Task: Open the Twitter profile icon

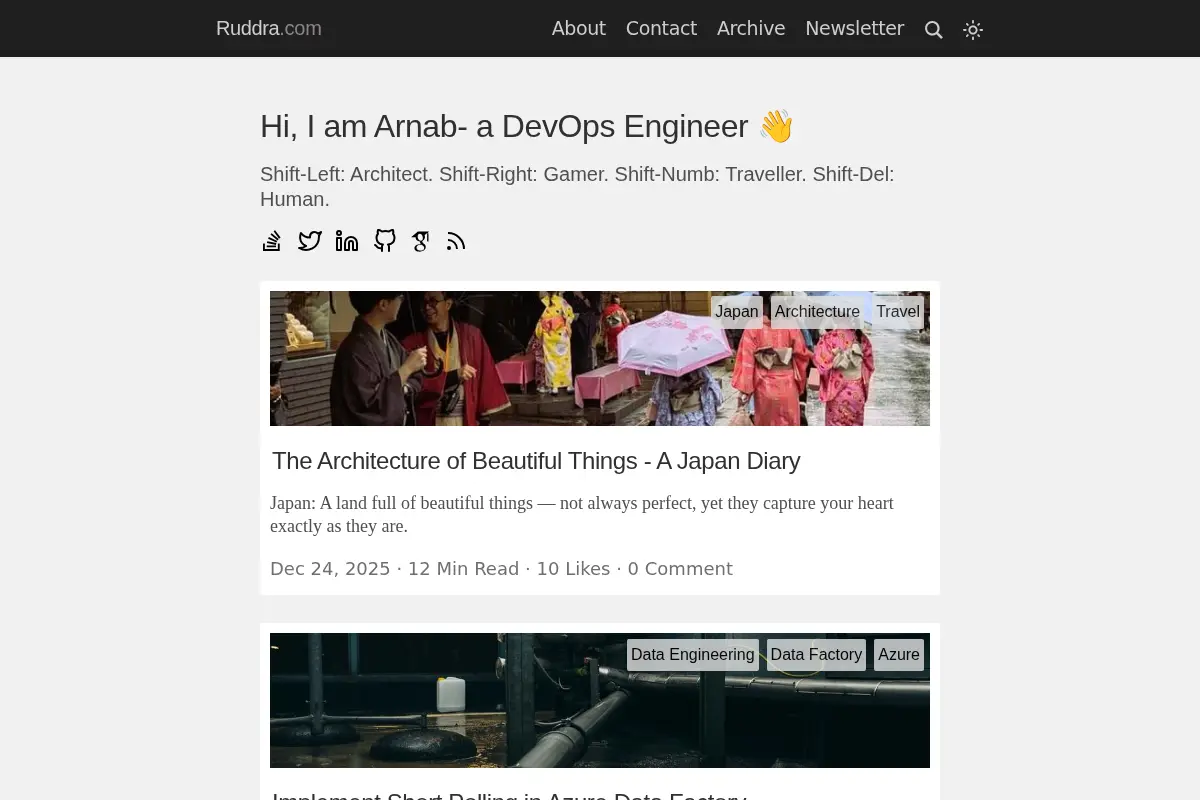Action: point(310,241)
